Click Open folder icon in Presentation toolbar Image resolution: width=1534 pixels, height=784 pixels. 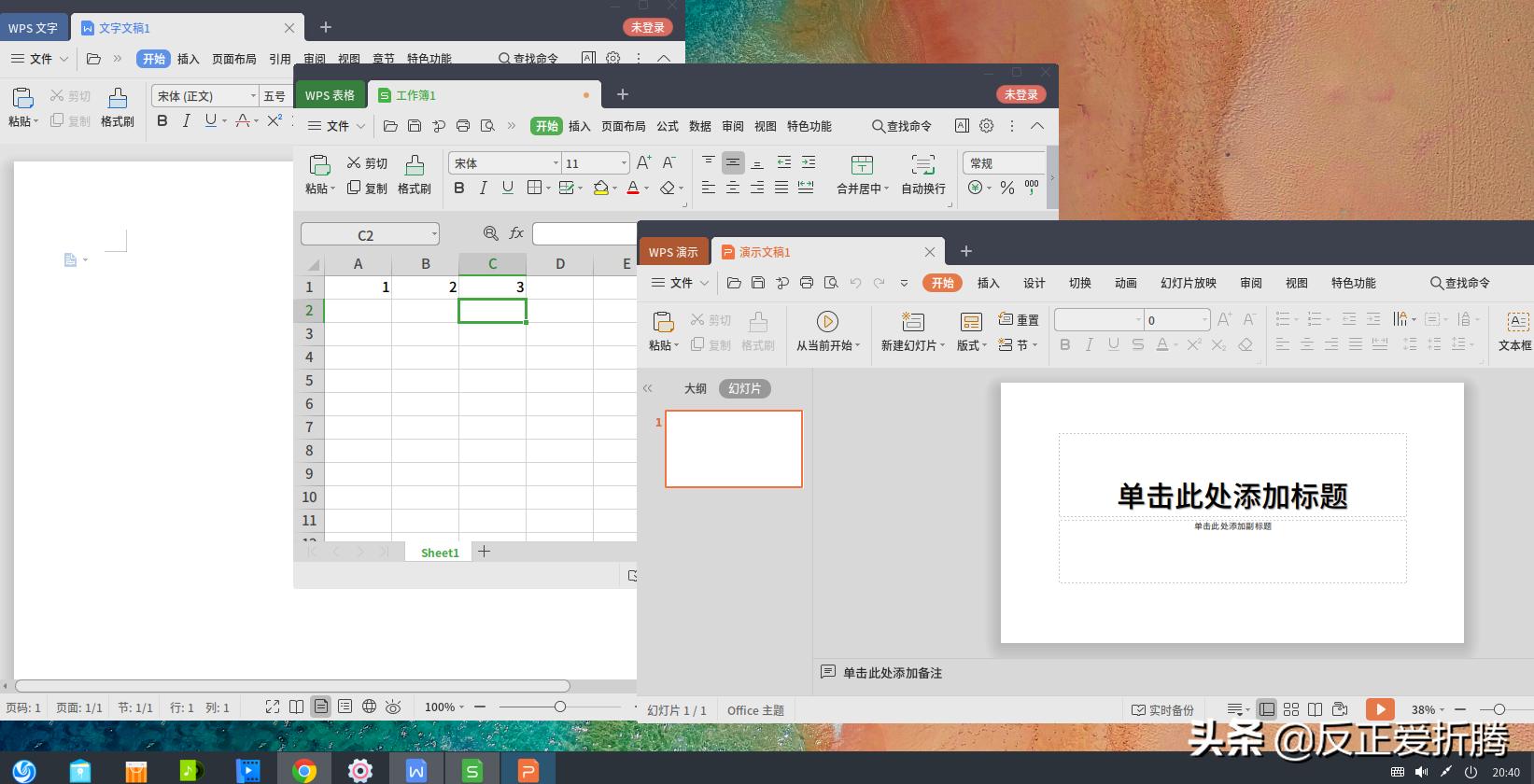(x=734, y=283)
